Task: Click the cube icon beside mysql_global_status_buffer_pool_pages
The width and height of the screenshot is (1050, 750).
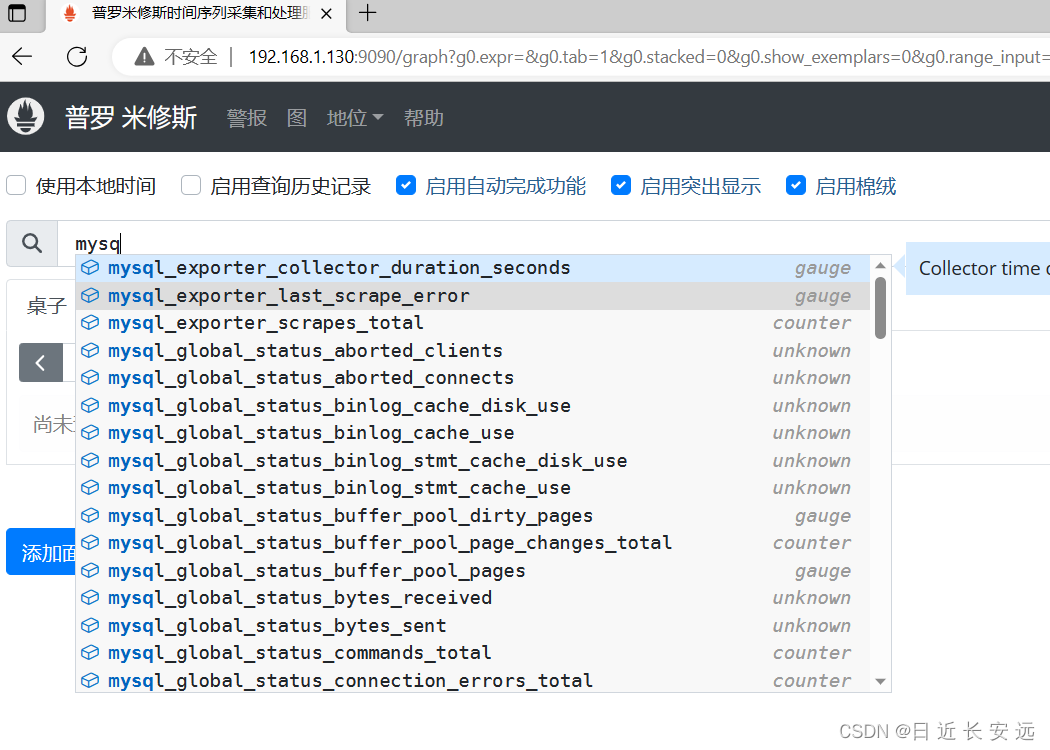Action: 90,570
